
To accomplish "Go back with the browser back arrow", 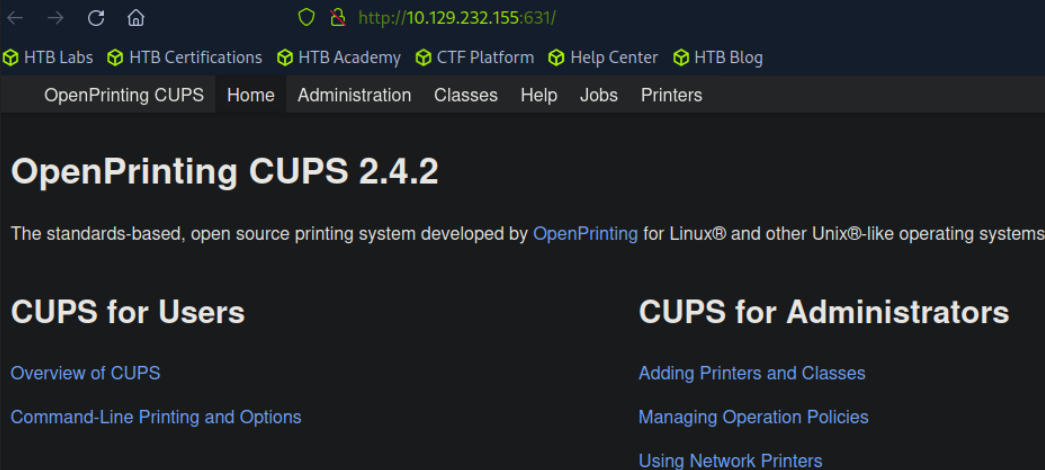I will [15, 18].
